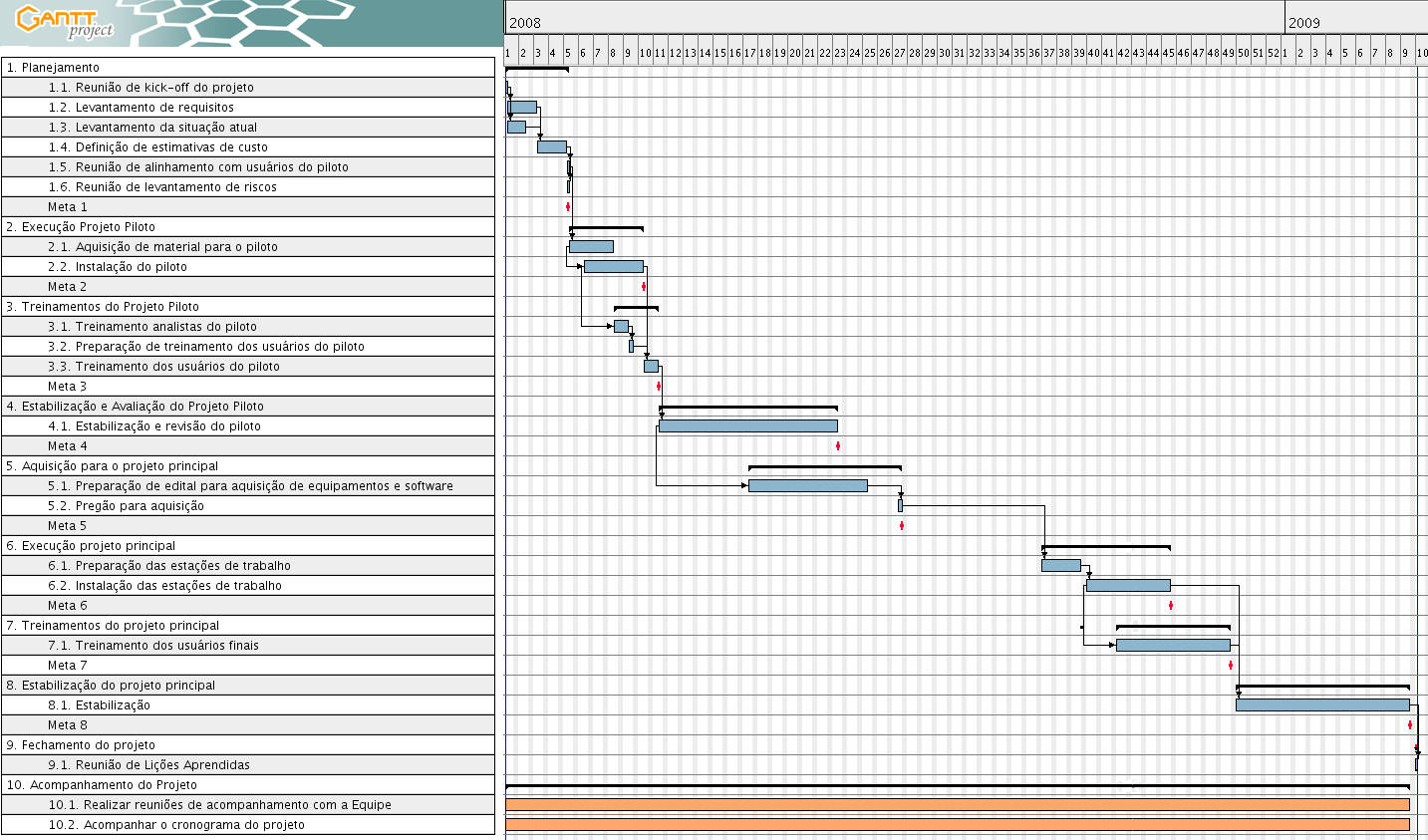Select '7. Treinamentos do projeto principal' row
The height and width of the screenshot is (840, 1428).
click(x=248, y=626)
